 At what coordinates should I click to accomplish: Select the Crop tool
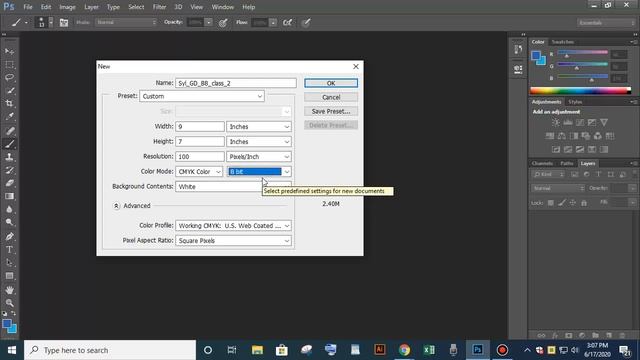click(9, 104)
